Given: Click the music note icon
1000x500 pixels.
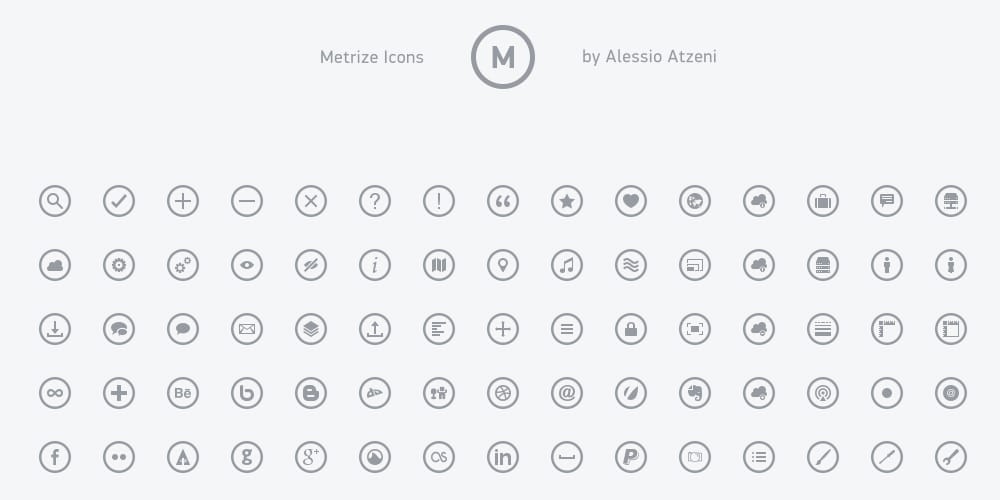Looking at the screenshot, I should [x=567, y=265].
